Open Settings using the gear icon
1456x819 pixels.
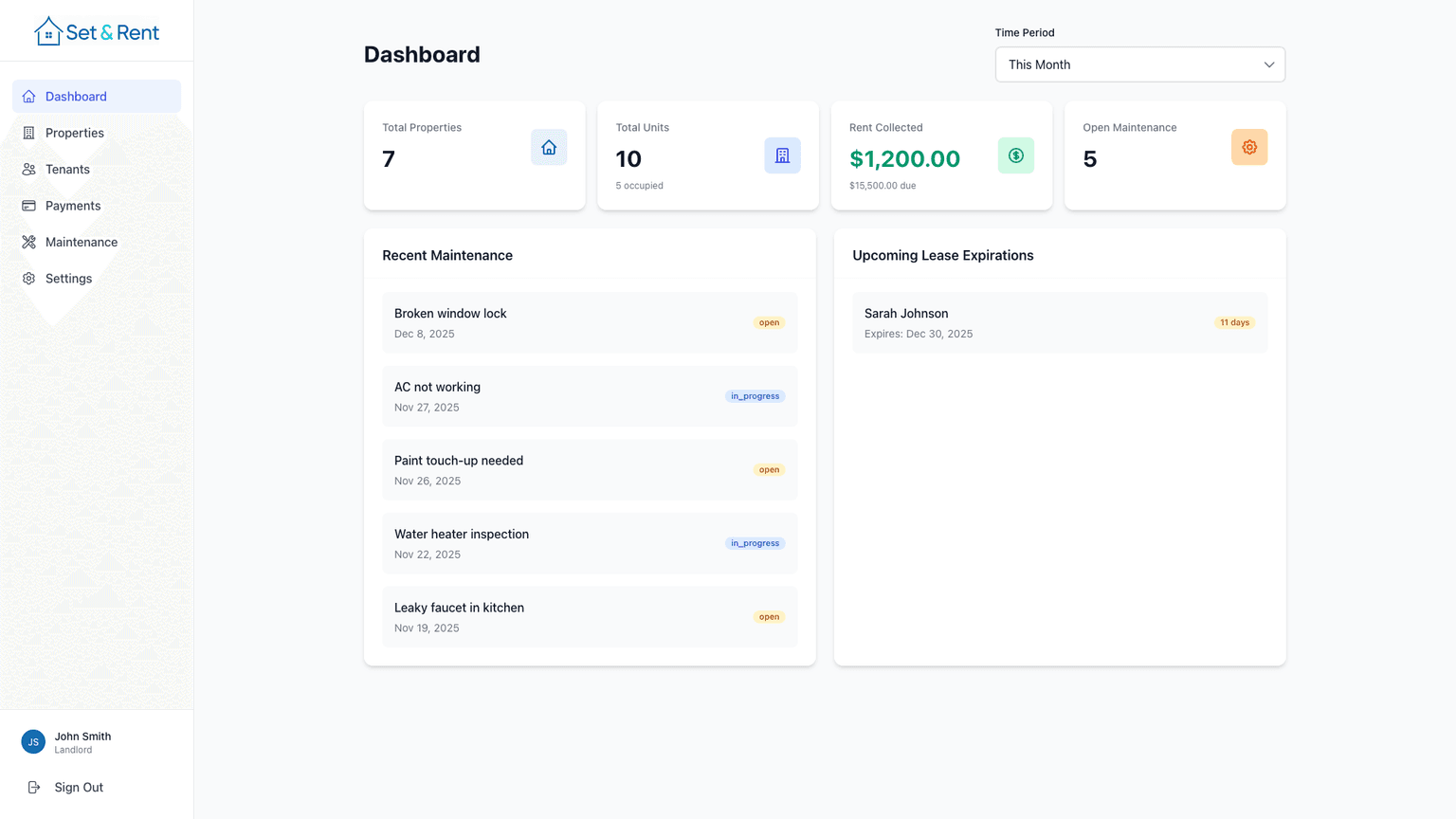point(28,278)
